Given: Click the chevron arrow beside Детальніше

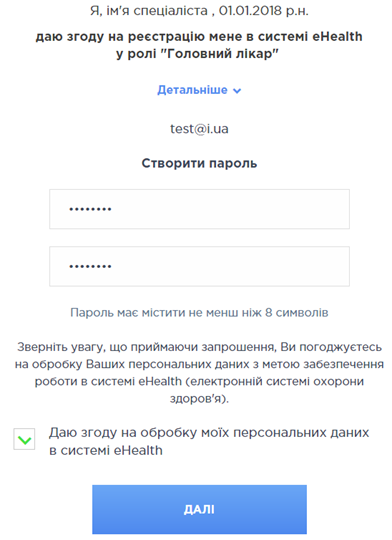Looking at the screenshot, I should pyautogui.click(x=237, y=91).
